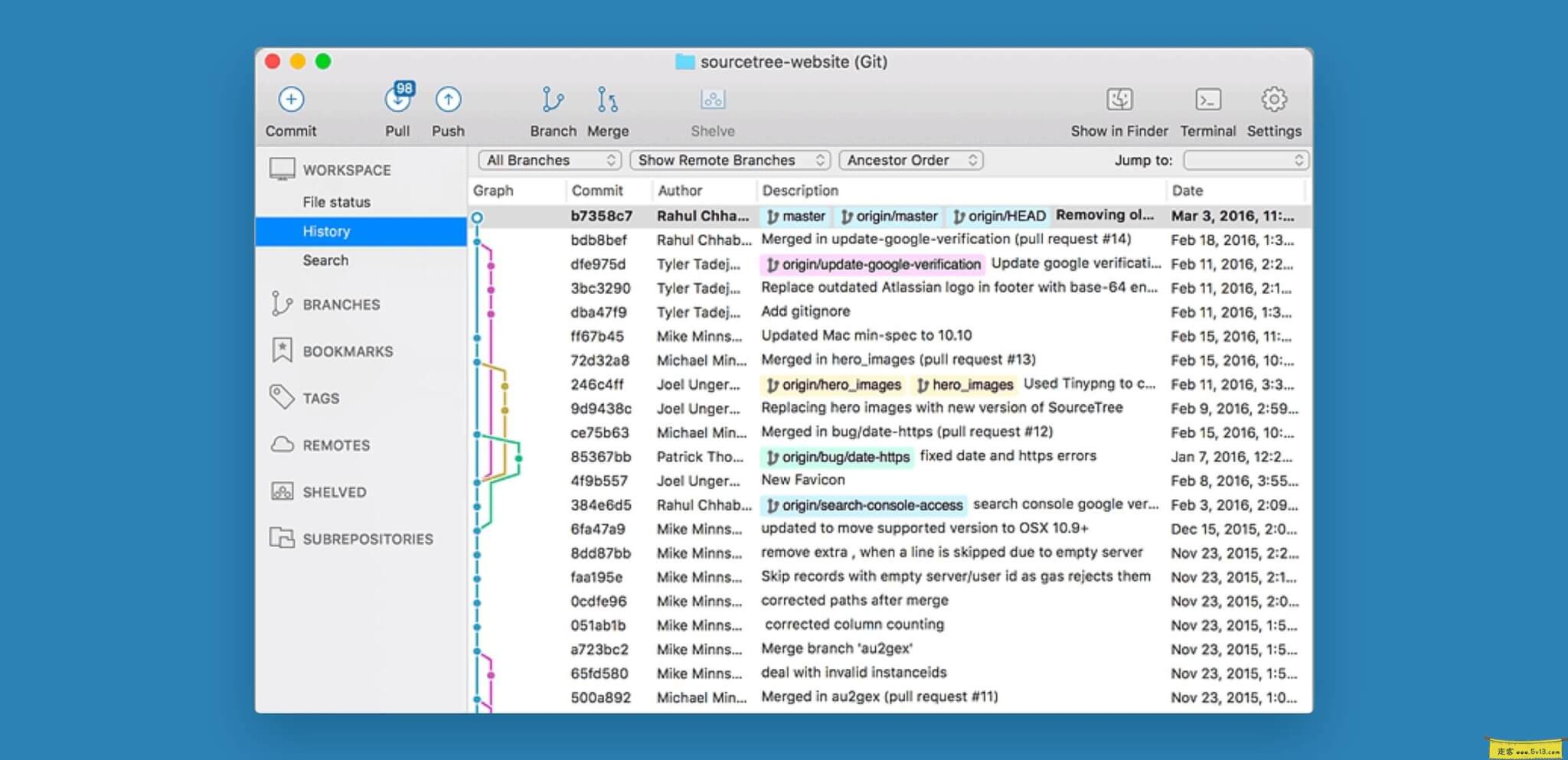Open the Search view in sidebar
Viewport: 1568px width, 760px height.
coord(326,260)
